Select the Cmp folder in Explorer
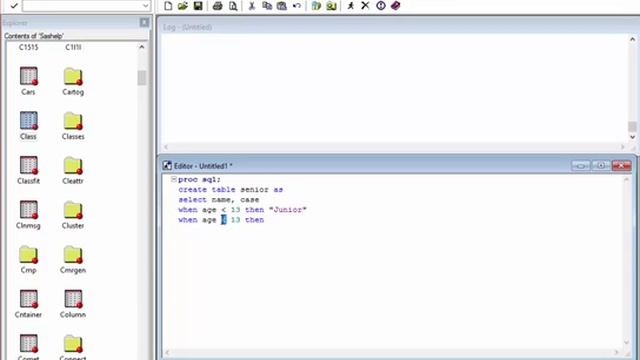 point(28,259)
